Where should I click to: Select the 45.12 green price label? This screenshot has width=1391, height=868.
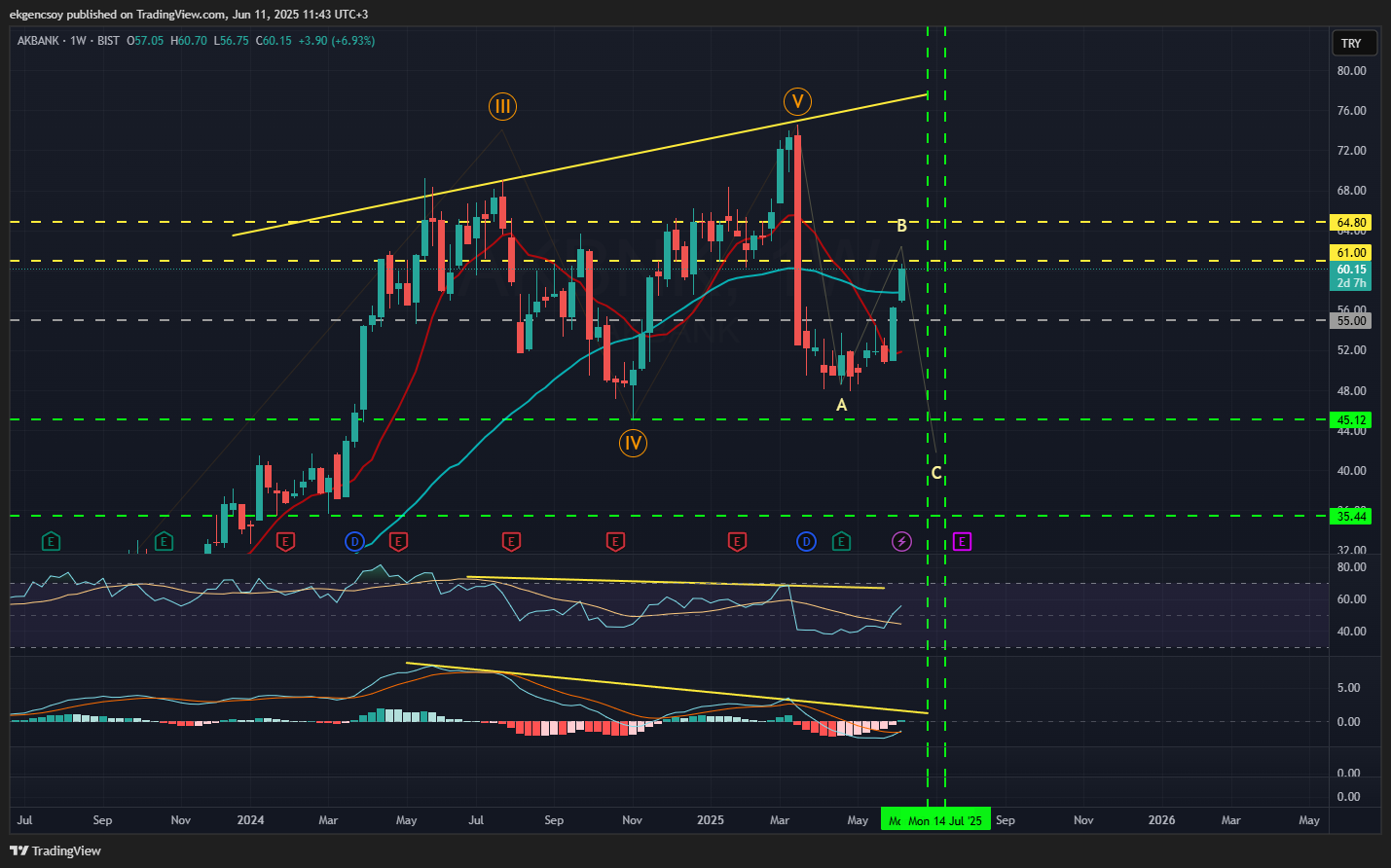pos(1351,420)
